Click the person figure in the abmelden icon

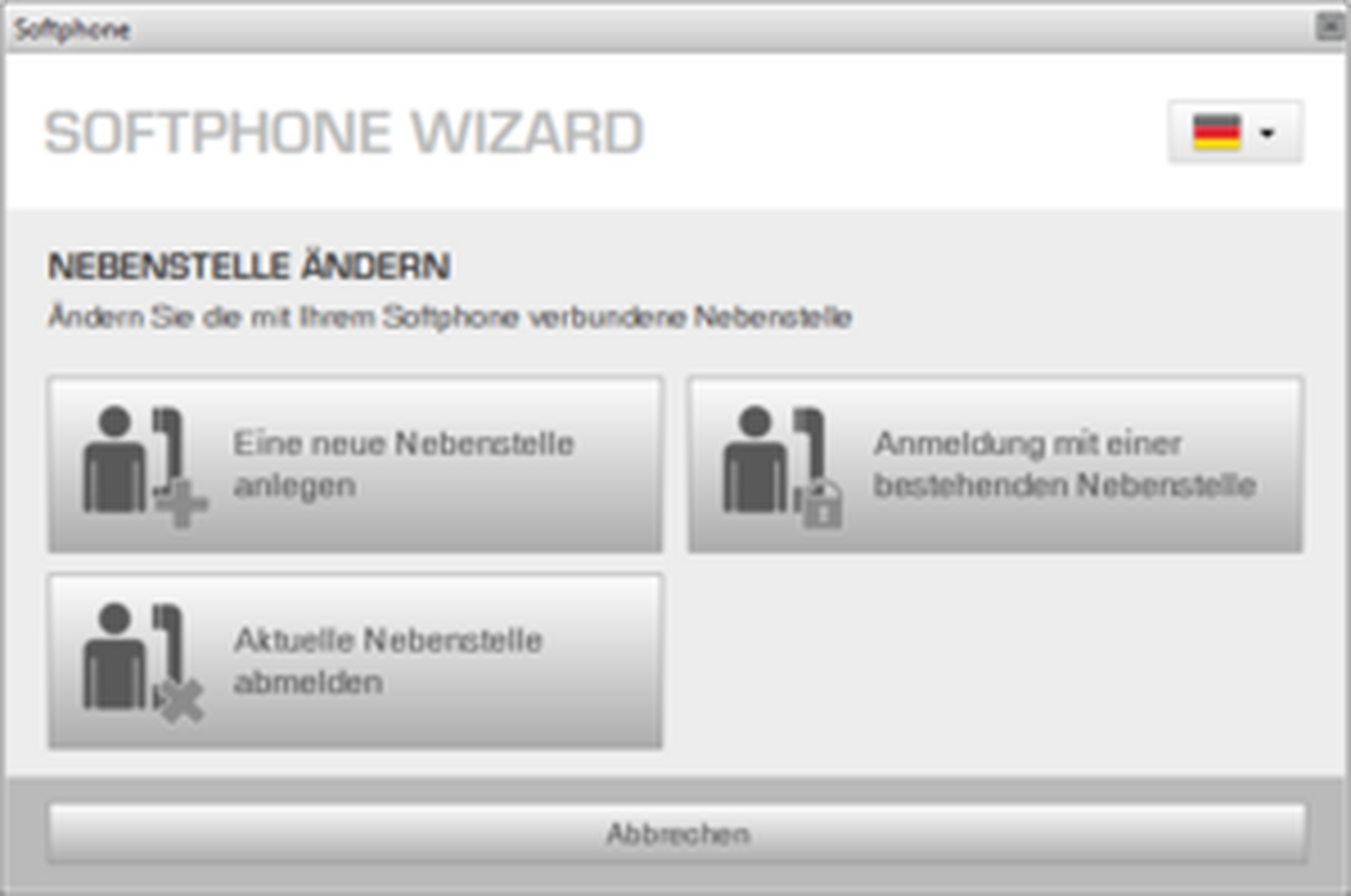pos(114,656)
